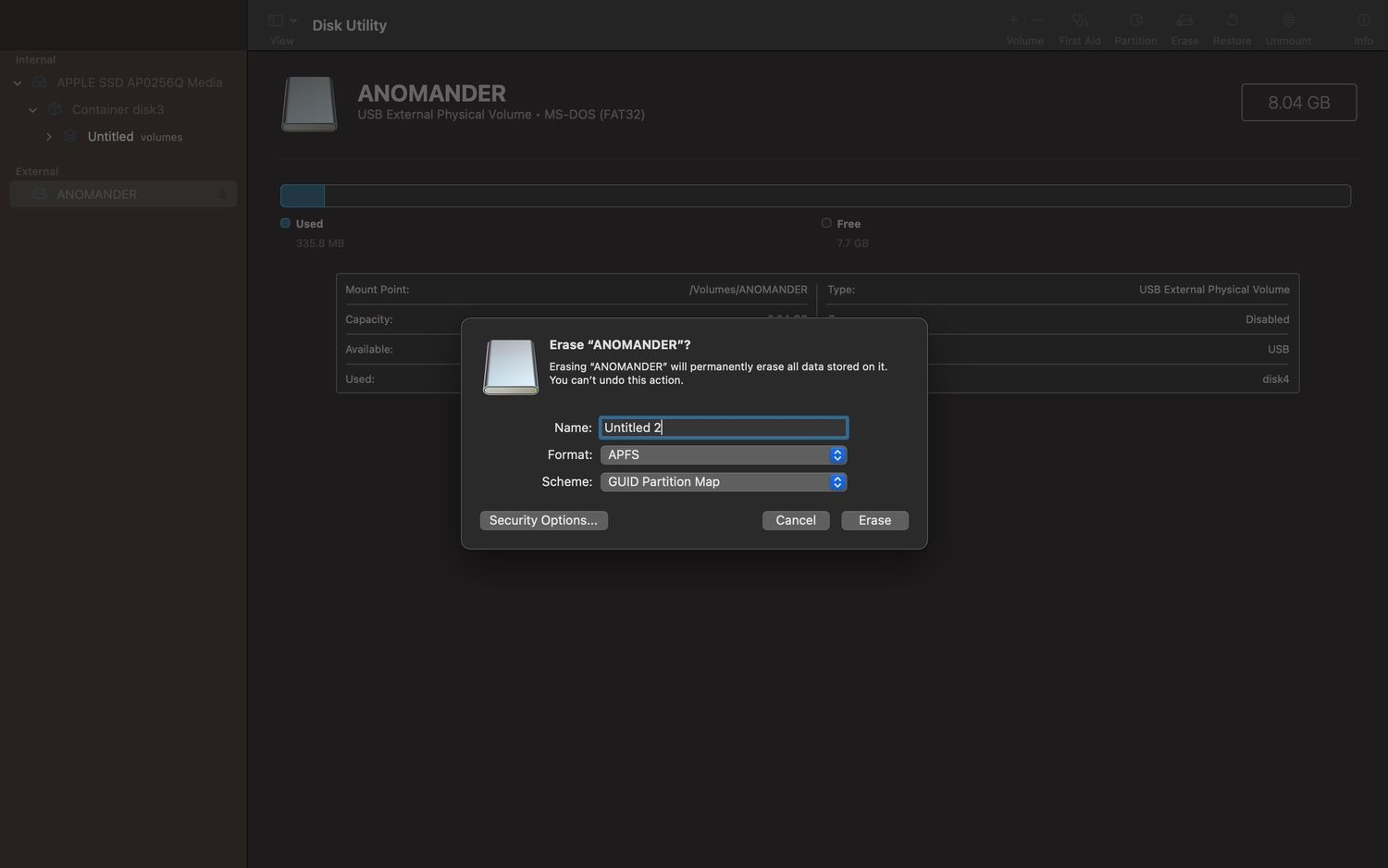Click the eject icon next to ANOMANDER
Image resolution: width=1388 pixels, height=868 pixels.
(222, 194)
